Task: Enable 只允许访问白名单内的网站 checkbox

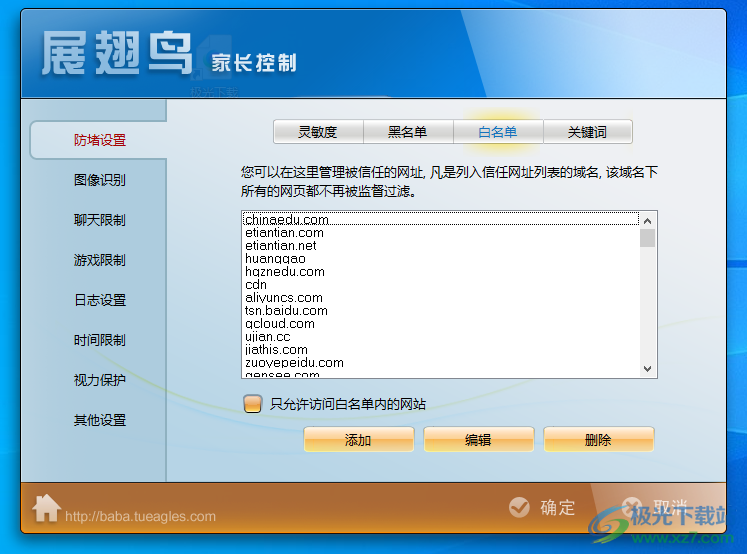Action: coord(252,404)
